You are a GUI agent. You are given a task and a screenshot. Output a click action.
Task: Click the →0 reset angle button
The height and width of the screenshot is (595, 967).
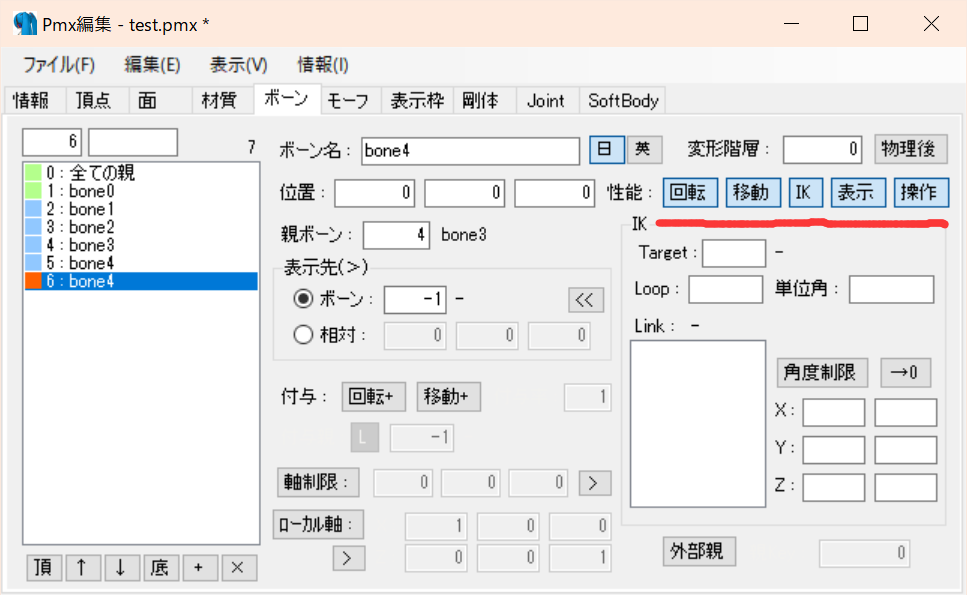905,372
